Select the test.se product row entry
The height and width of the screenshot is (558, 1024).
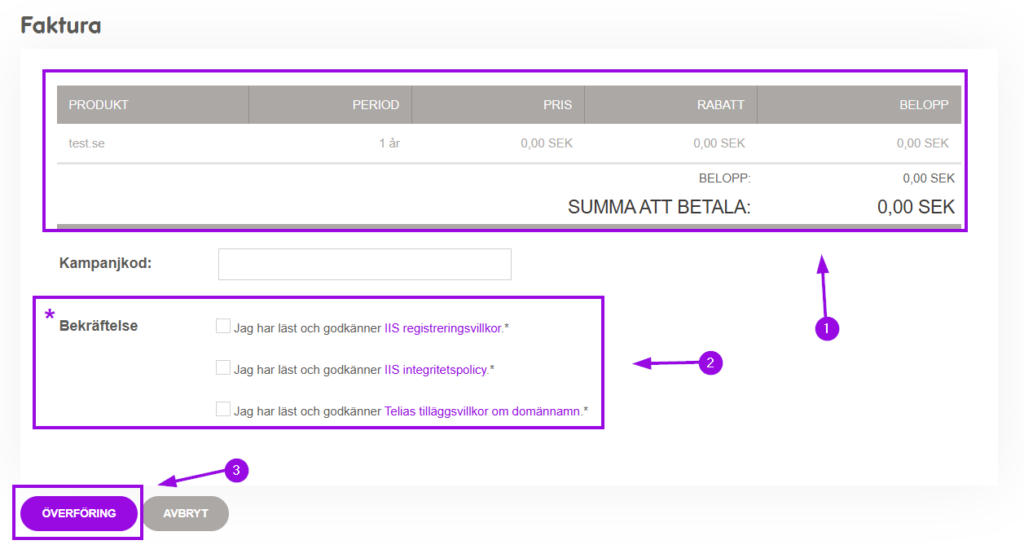point(87,143)
